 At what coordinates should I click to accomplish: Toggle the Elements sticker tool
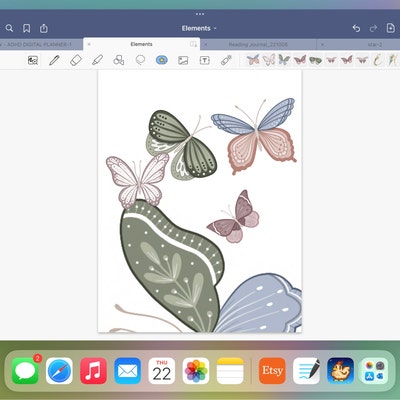click(162, 60)
